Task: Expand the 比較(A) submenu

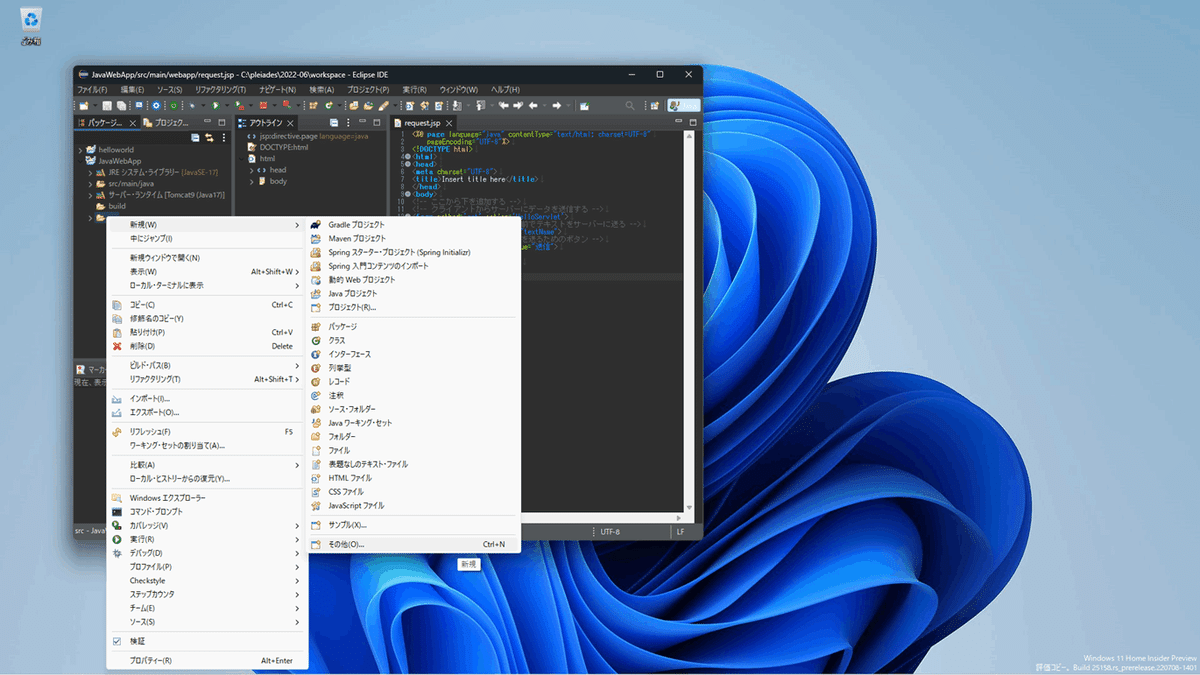Action: [207, 465]
